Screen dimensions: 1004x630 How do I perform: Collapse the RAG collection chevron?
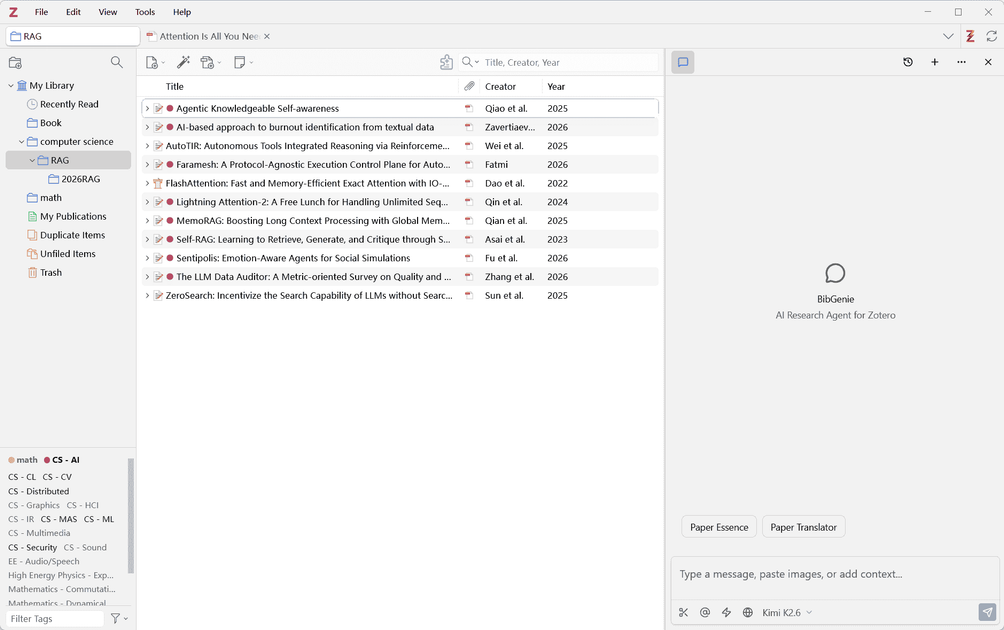coord(32,160)
